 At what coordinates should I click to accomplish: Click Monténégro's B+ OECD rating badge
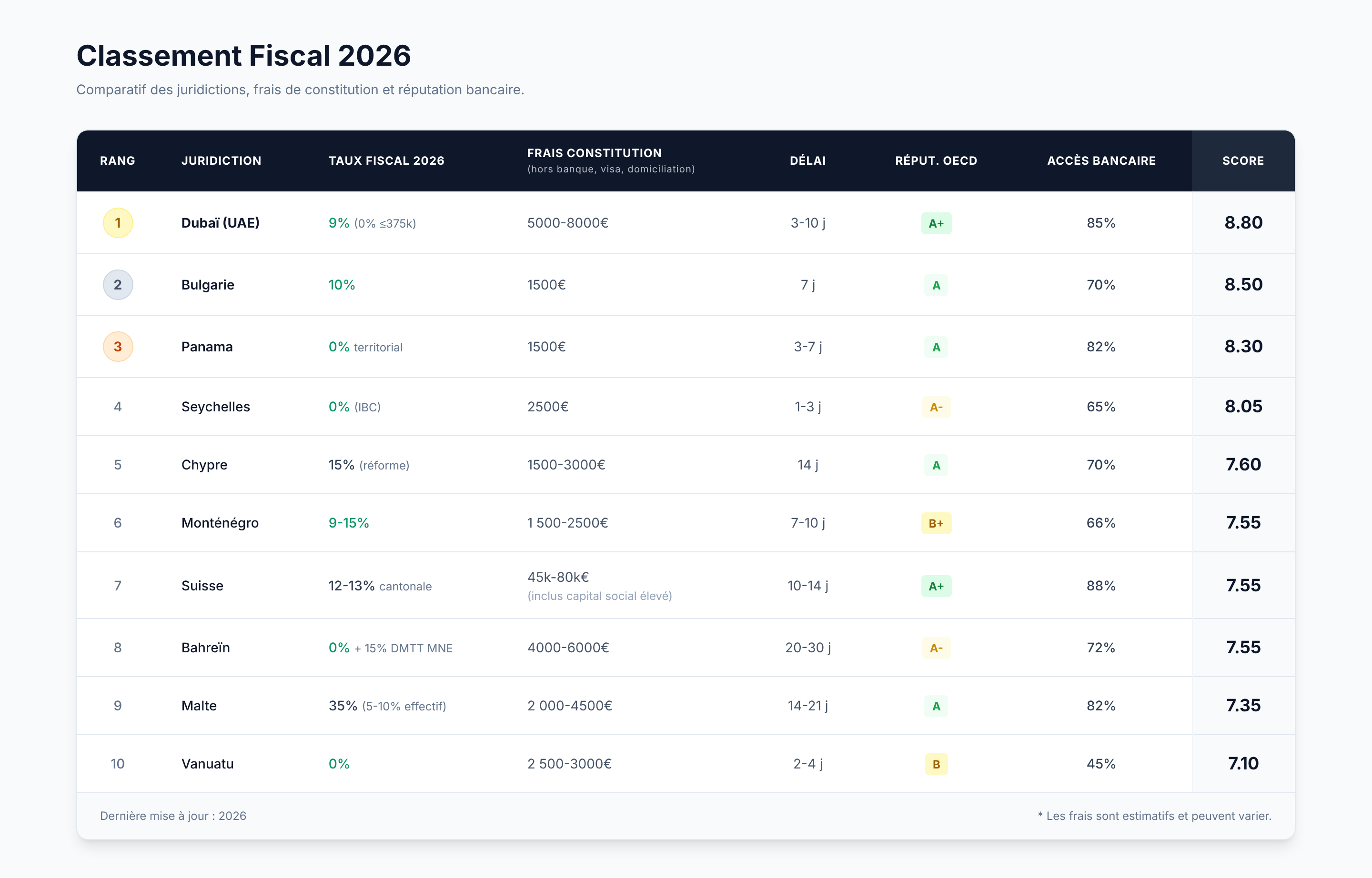point(936,523)
